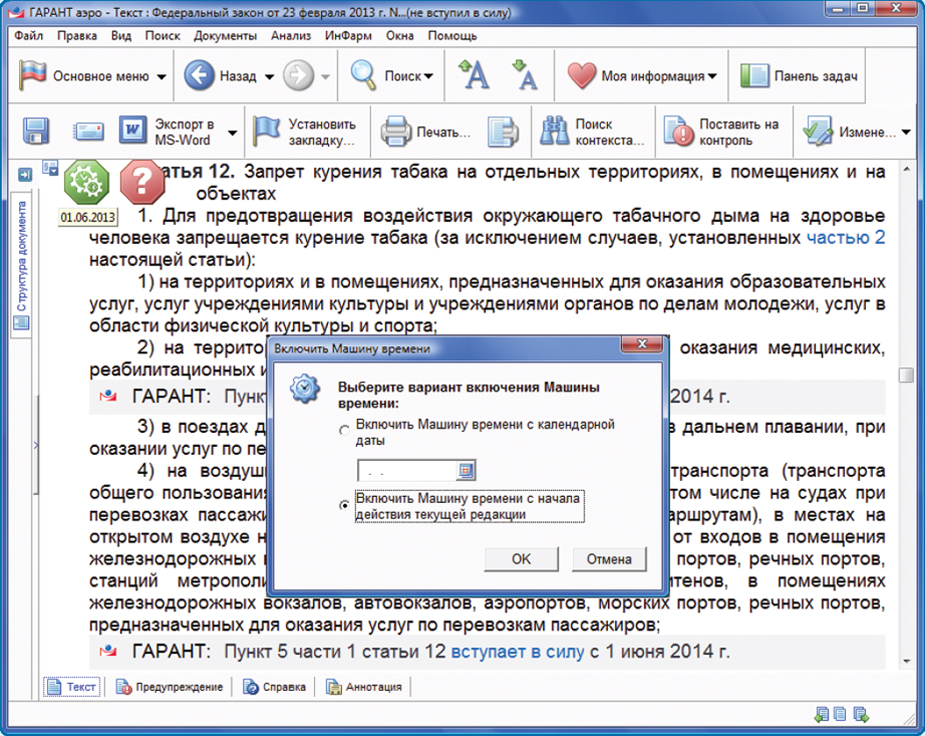Click the envelope send-by-mail icon
Viewport: 925px width, 736px height.
(88, 131)
